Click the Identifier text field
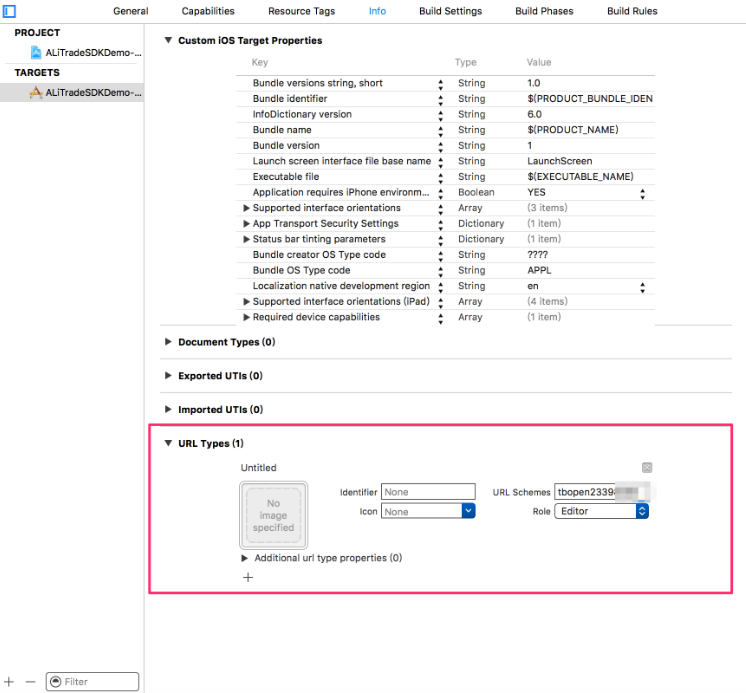Viewport: 746px width, 693px height. click(x=428, y=492)
